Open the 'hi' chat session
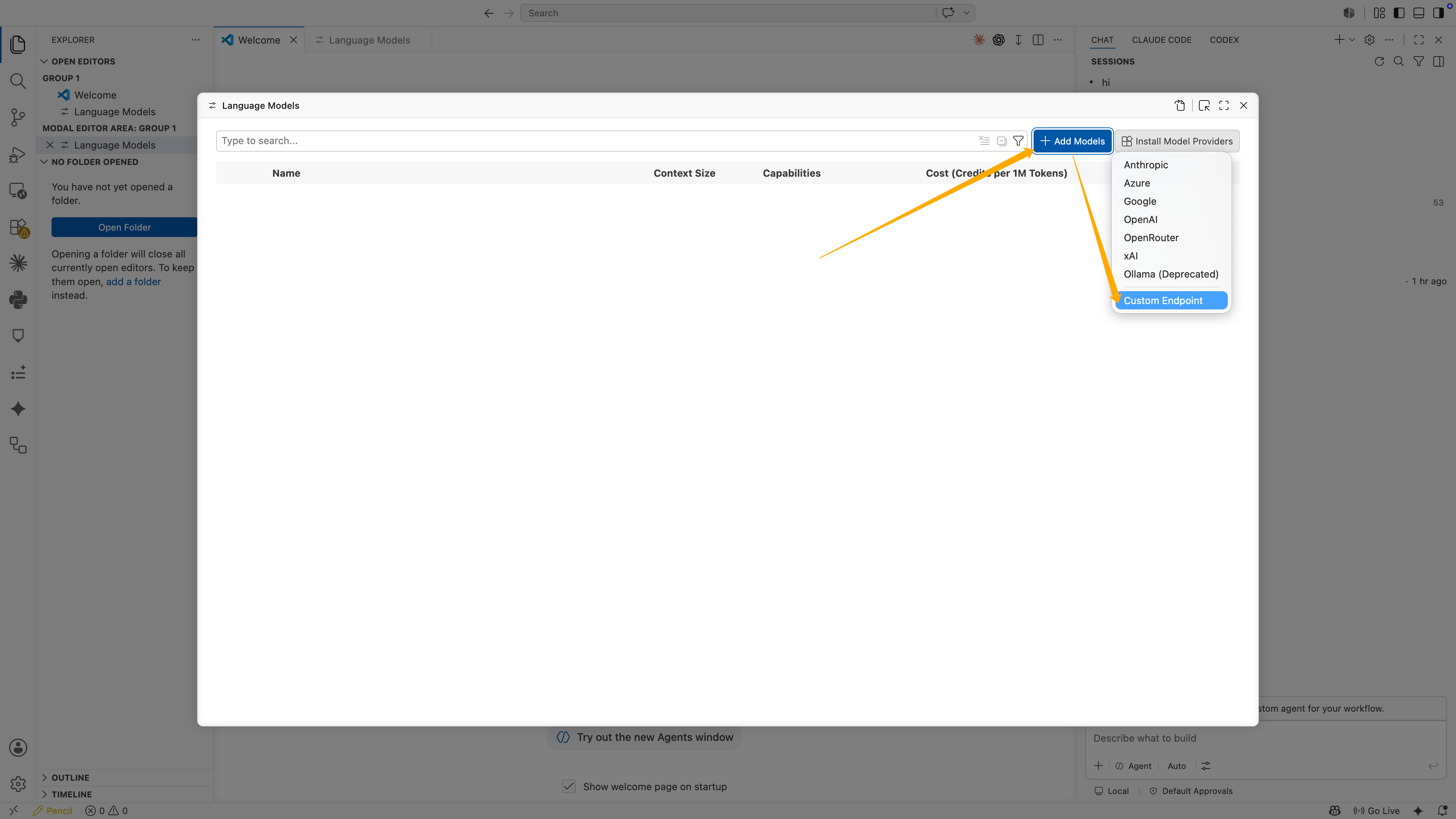Screen dimensions: 1456x819 [1105, 83]
